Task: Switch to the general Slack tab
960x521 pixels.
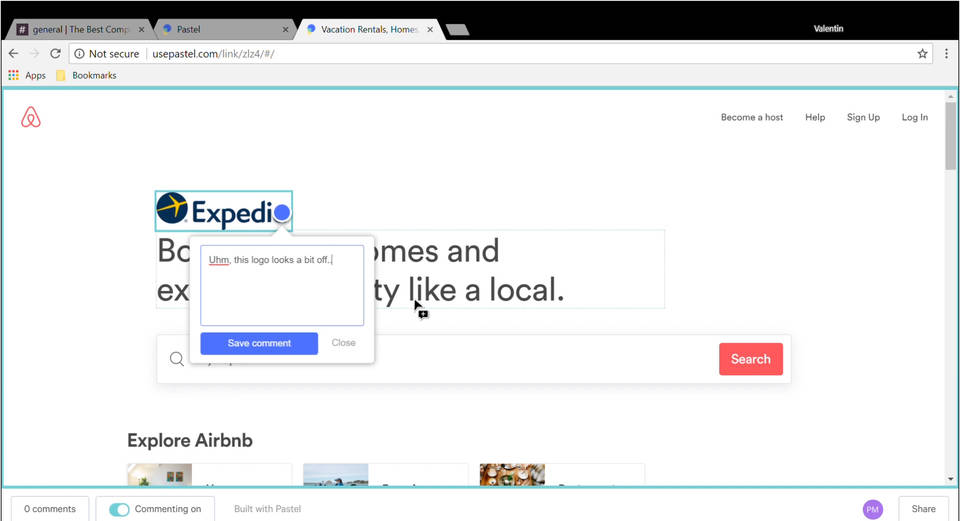Action: pyautogui.click(x=80, y=29)
